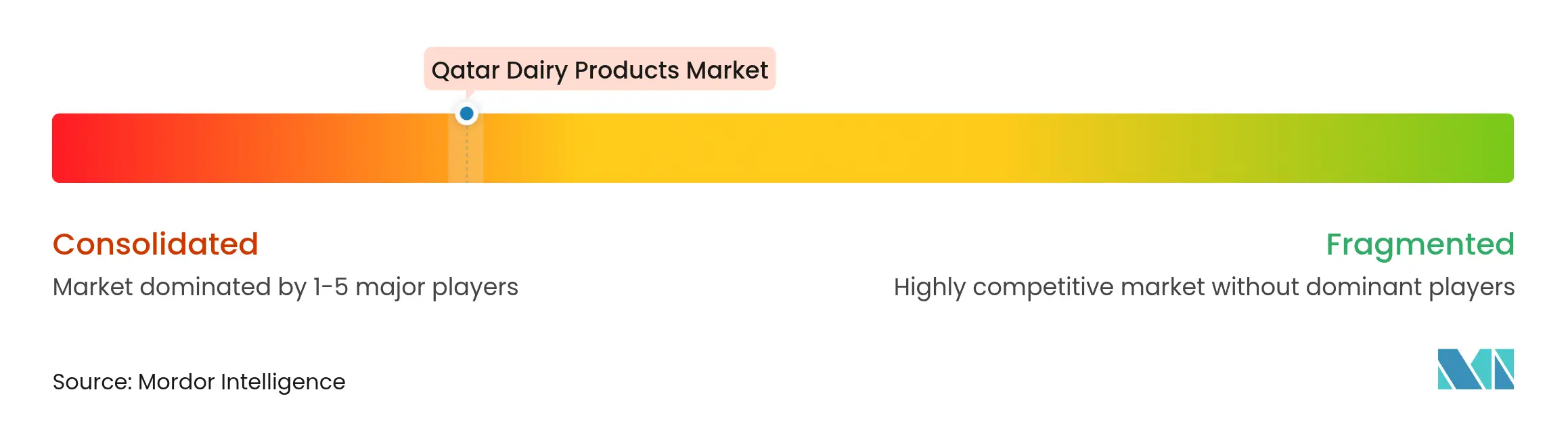This screenshot has width=1568, height=430.
Task: Select the Fragmented heading
Action: tap(1419, 244)
